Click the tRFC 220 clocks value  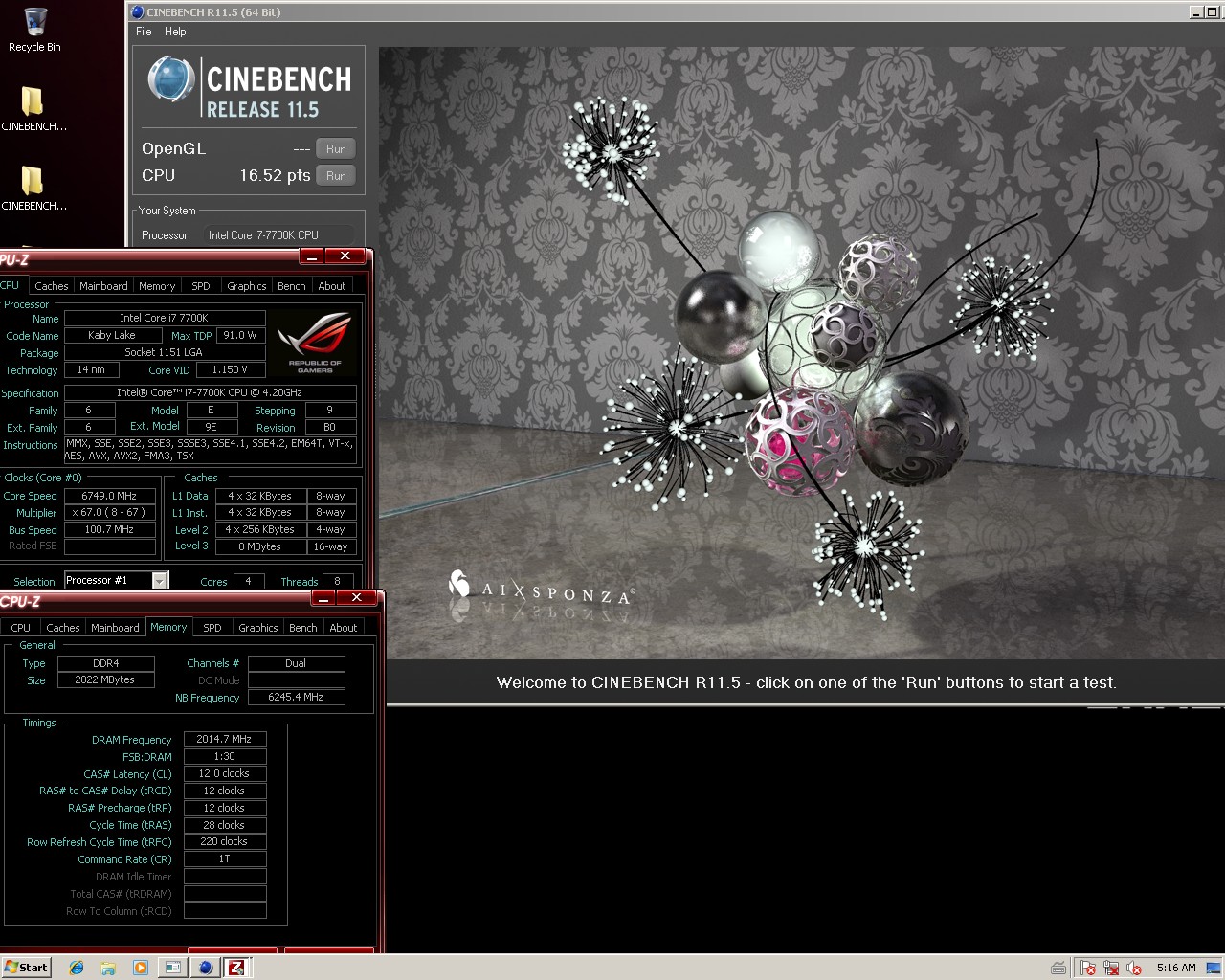click(225, 842)
